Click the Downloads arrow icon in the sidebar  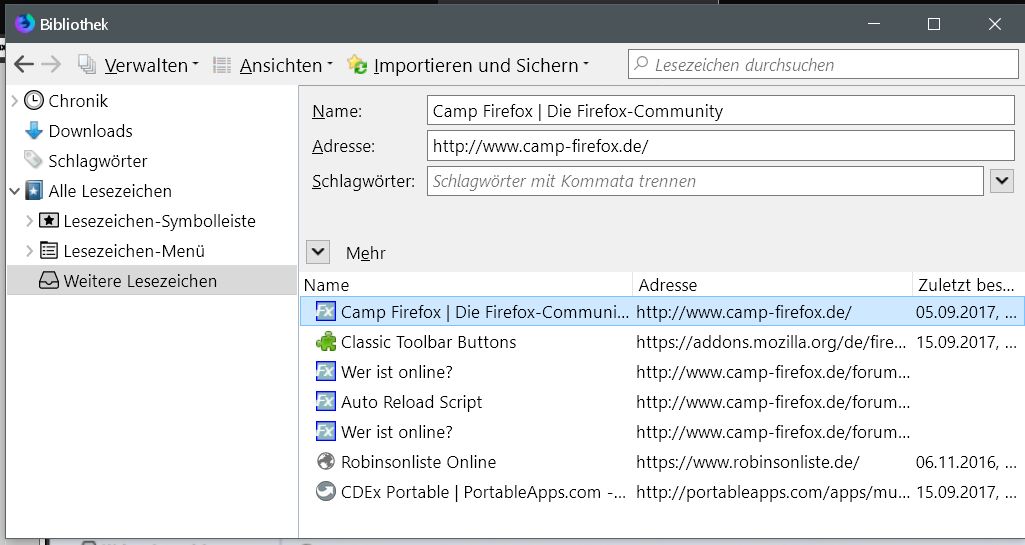coord(34,131)
